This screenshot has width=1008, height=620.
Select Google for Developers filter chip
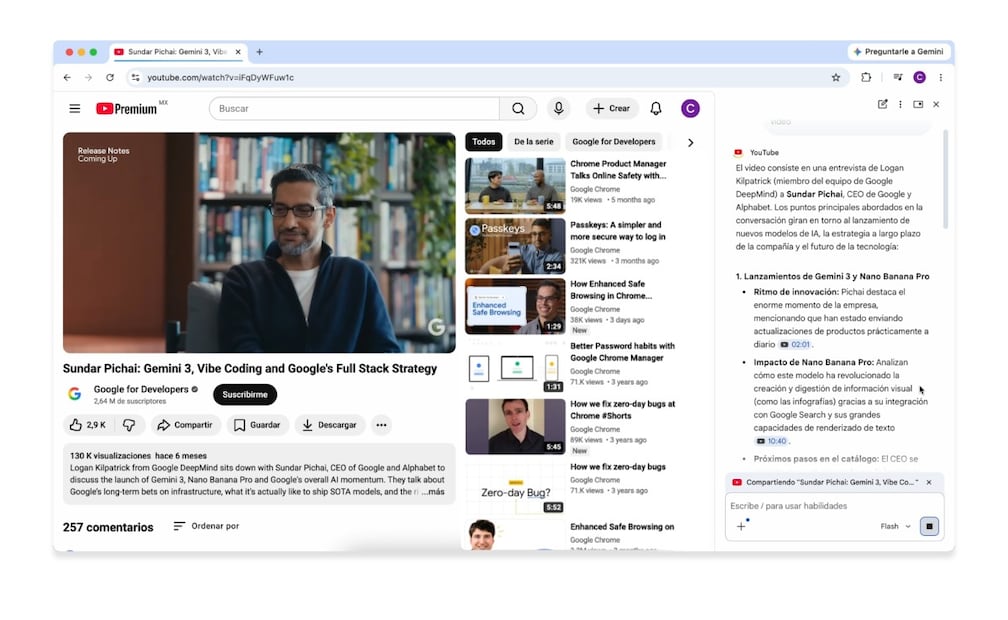[x=614, y=141]
